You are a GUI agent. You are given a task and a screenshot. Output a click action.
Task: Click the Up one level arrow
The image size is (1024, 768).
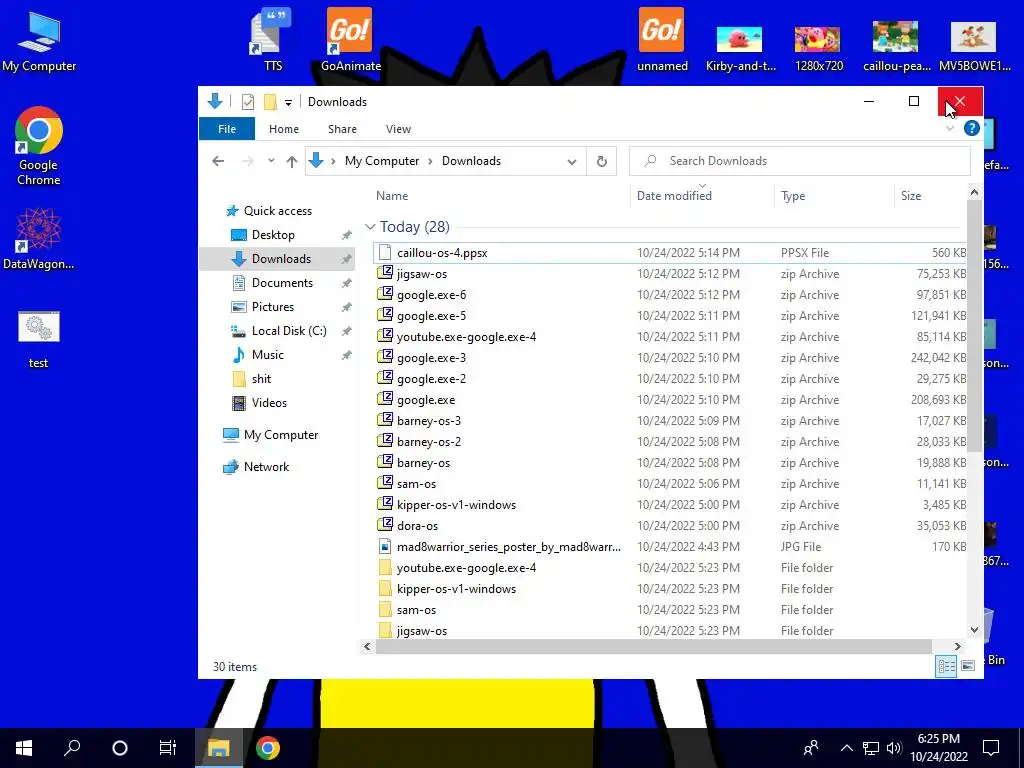click(x=292, y=161)
